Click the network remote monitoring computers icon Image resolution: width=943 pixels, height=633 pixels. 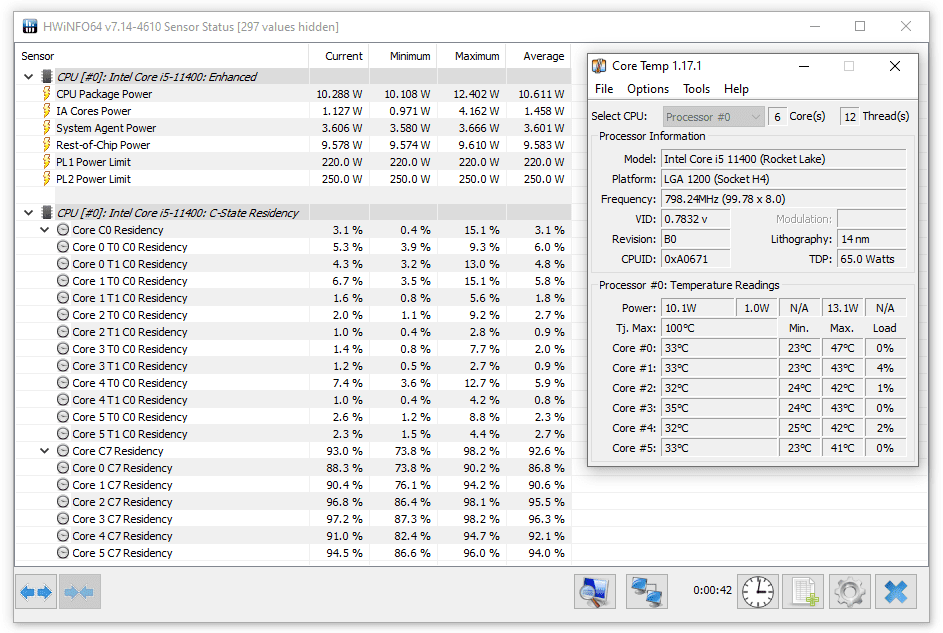pos(647,592)
